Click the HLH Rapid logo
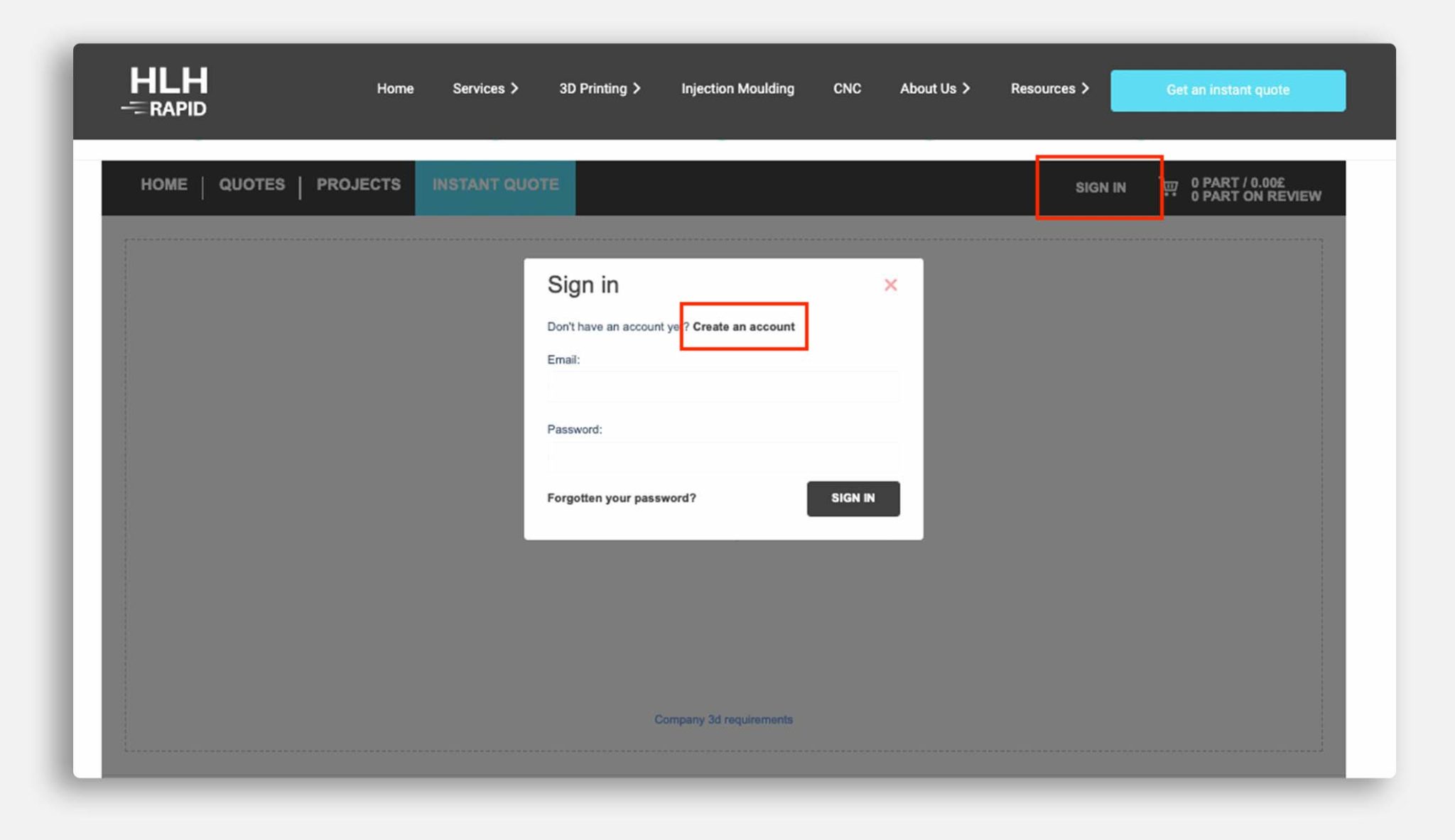1455x840 pixels. pos(166,91)
